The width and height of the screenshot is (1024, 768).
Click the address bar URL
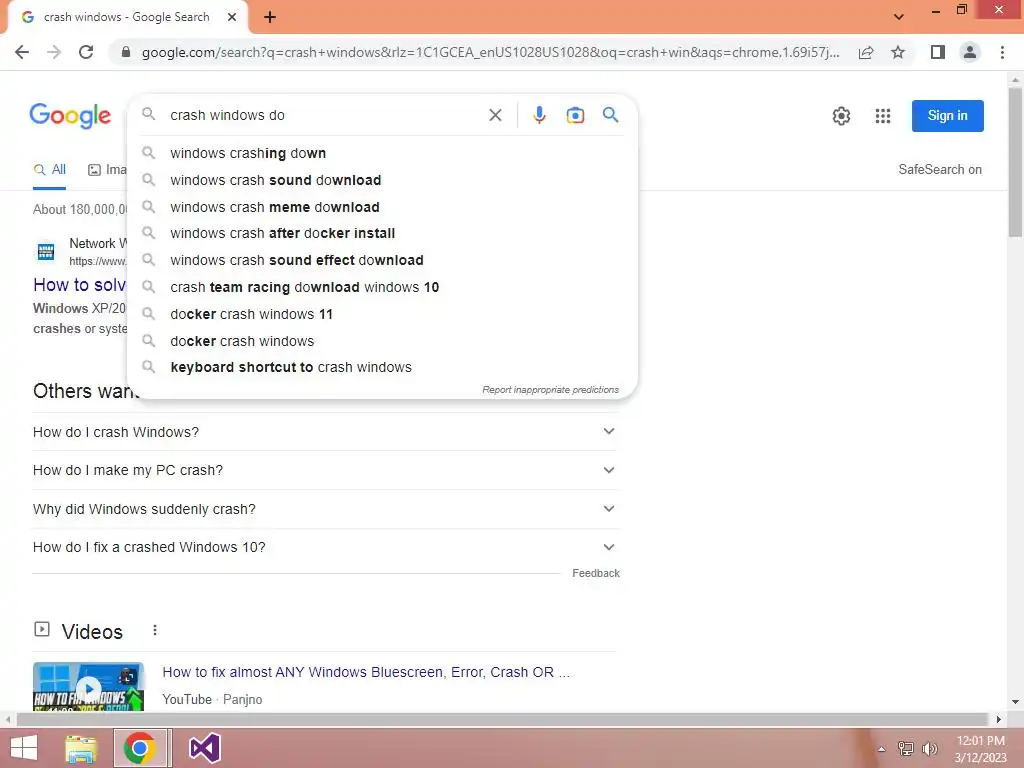click(x=490, y=52)
